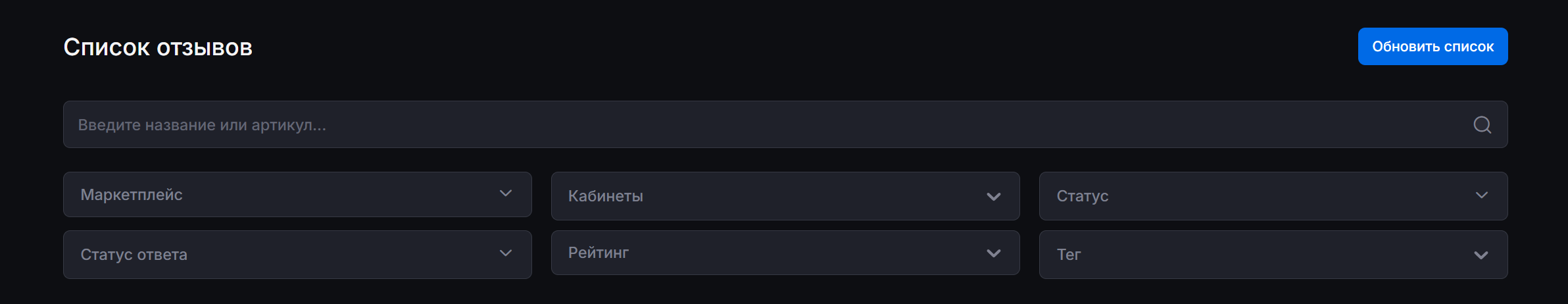Click the magnifier search icon
Image resolution: width=1568 pixels, height=304 pixels.
click(x=1482, y=125)
